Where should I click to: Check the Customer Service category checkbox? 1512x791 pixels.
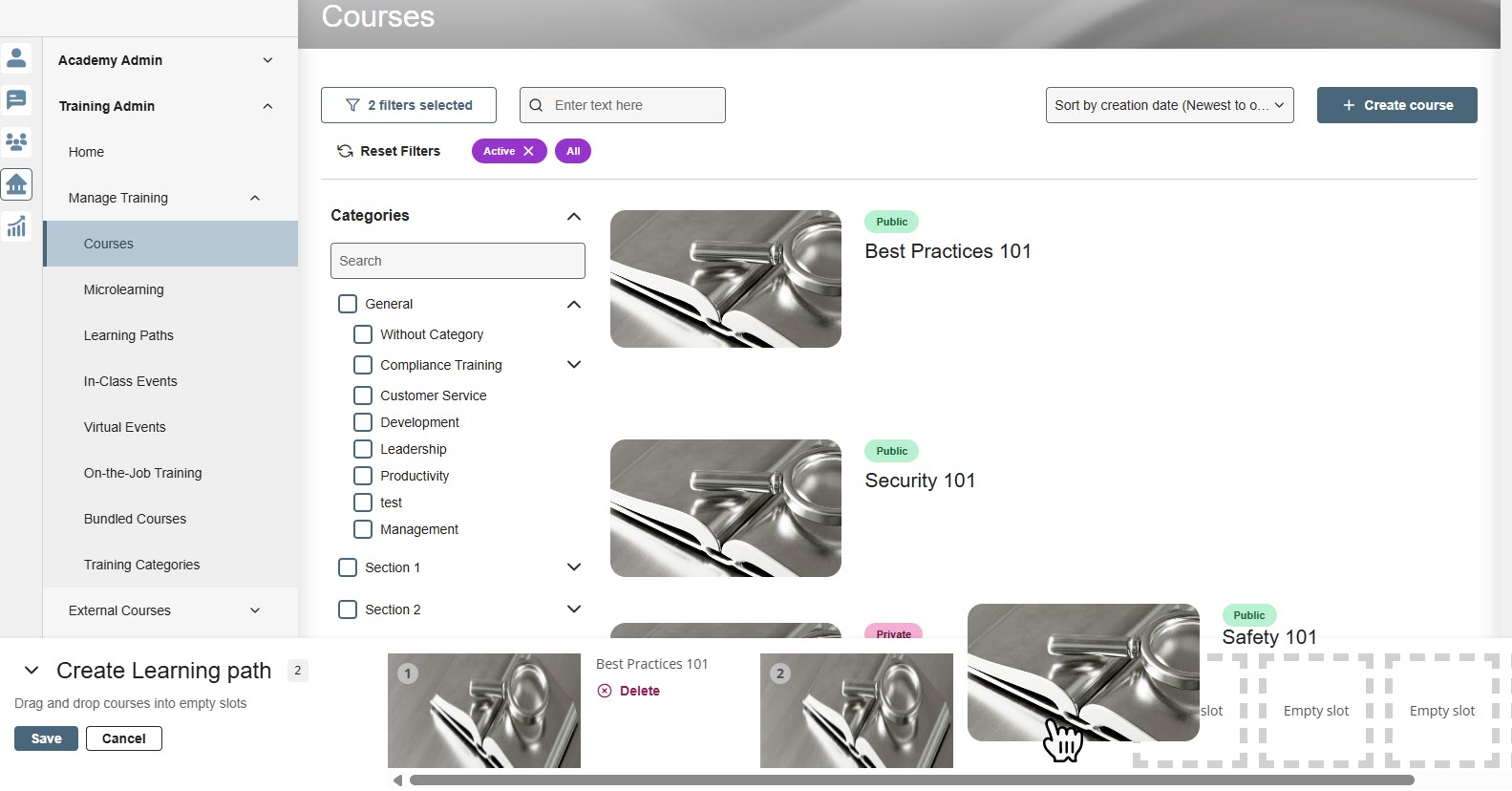tap(363, 395)
